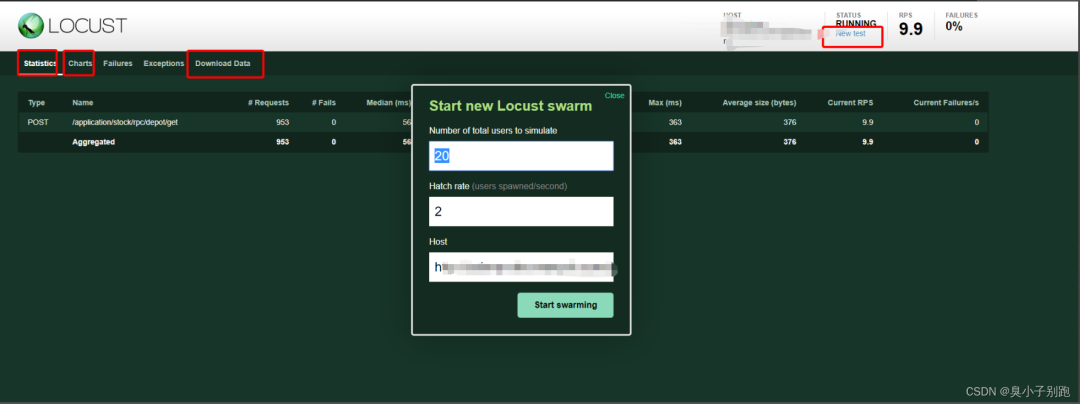This screenshot has width=1080, height=404.
Task: Open the Download Data tab
Action: click(x=222, y=63)
